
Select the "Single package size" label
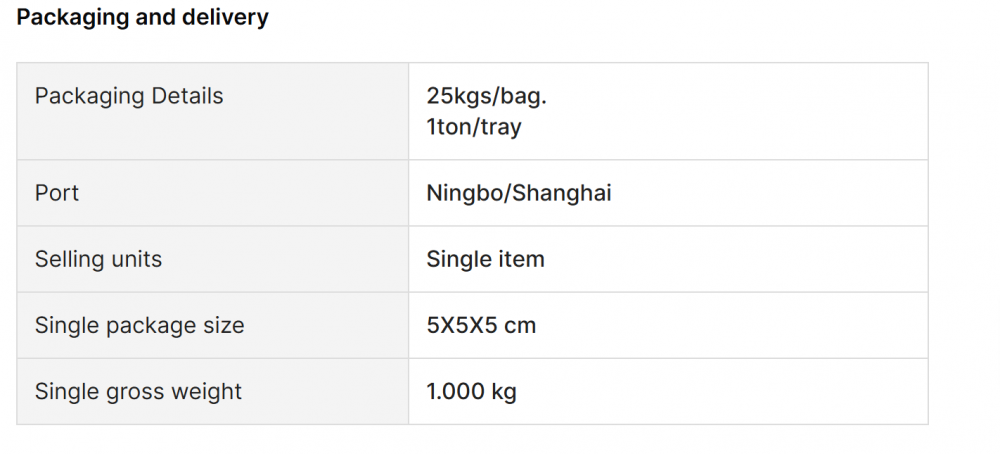(x=139, y=325)
